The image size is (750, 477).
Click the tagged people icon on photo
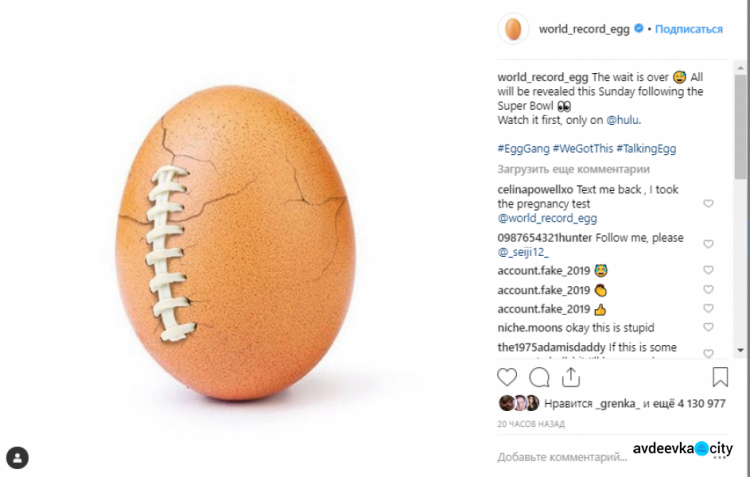click(x=17, y=457)
